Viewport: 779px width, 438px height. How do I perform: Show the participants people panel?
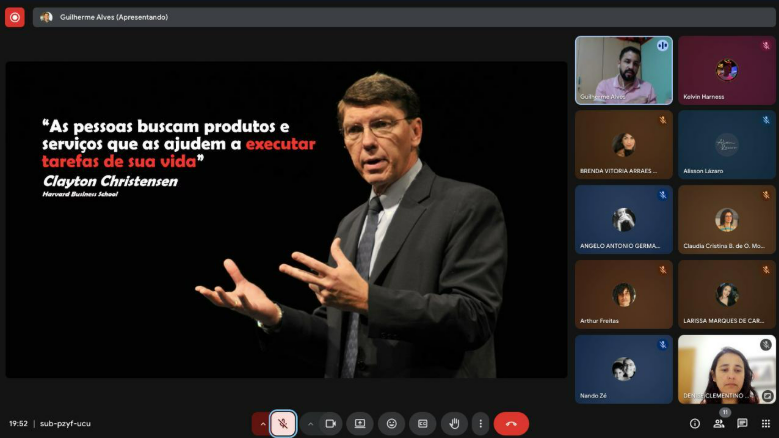coord(719,423)
